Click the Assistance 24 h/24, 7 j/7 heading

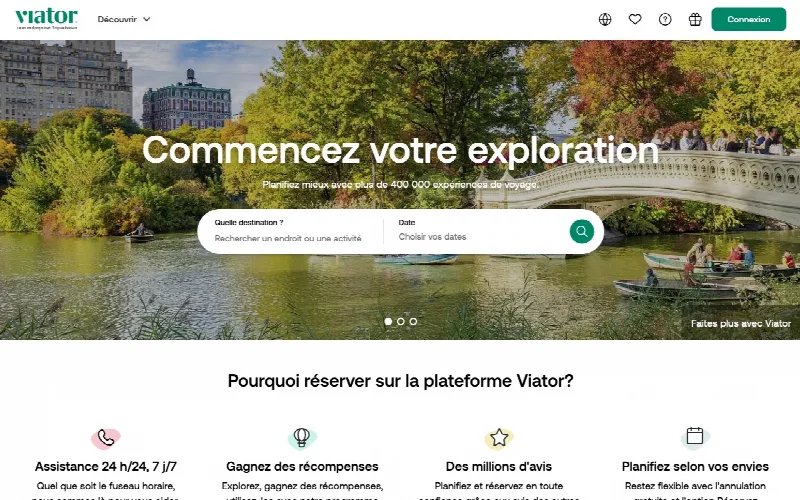pos(106,466)
